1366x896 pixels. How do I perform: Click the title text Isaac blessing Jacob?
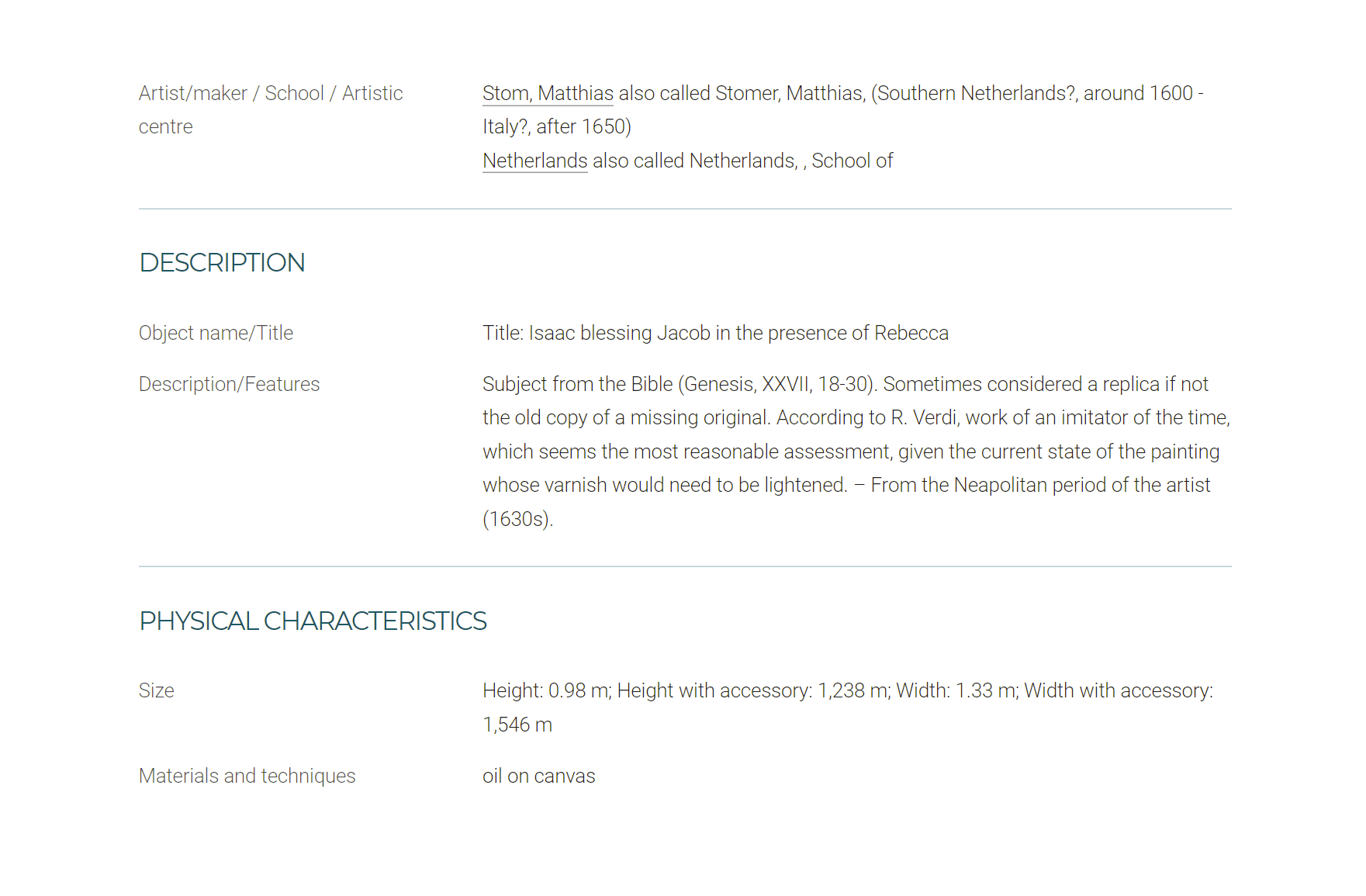pyautogui.click(x=619, y=333)
